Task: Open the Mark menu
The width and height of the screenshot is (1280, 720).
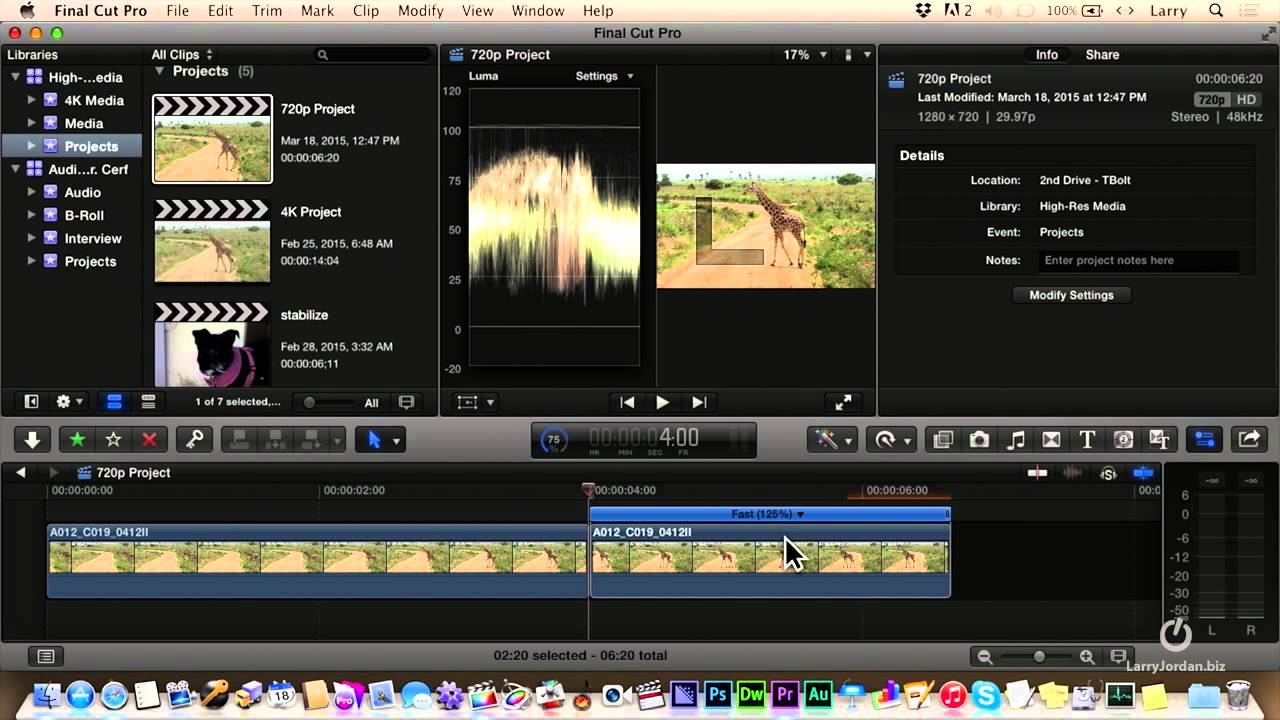Action: click(x=318, y=11)
